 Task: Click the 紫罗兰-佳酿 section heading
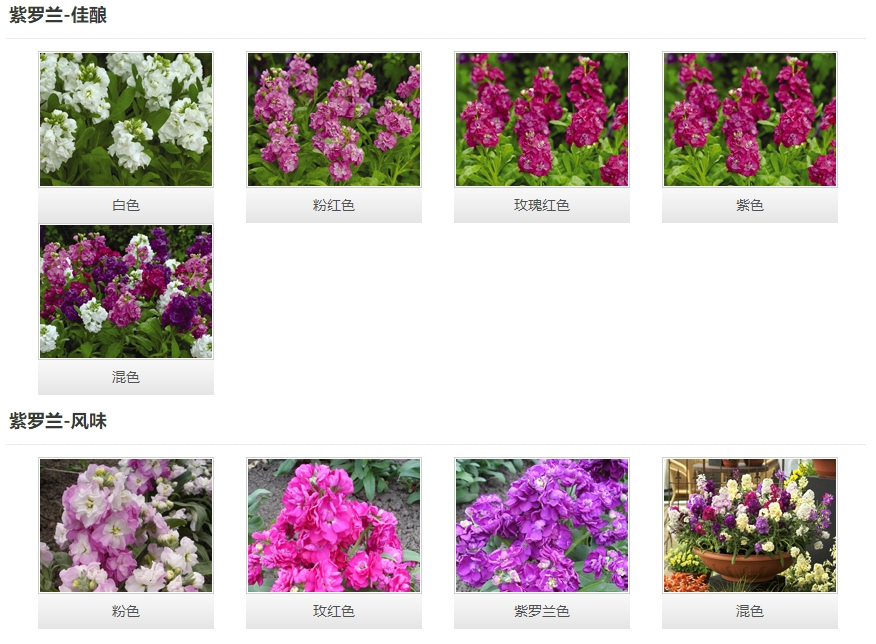58,16
